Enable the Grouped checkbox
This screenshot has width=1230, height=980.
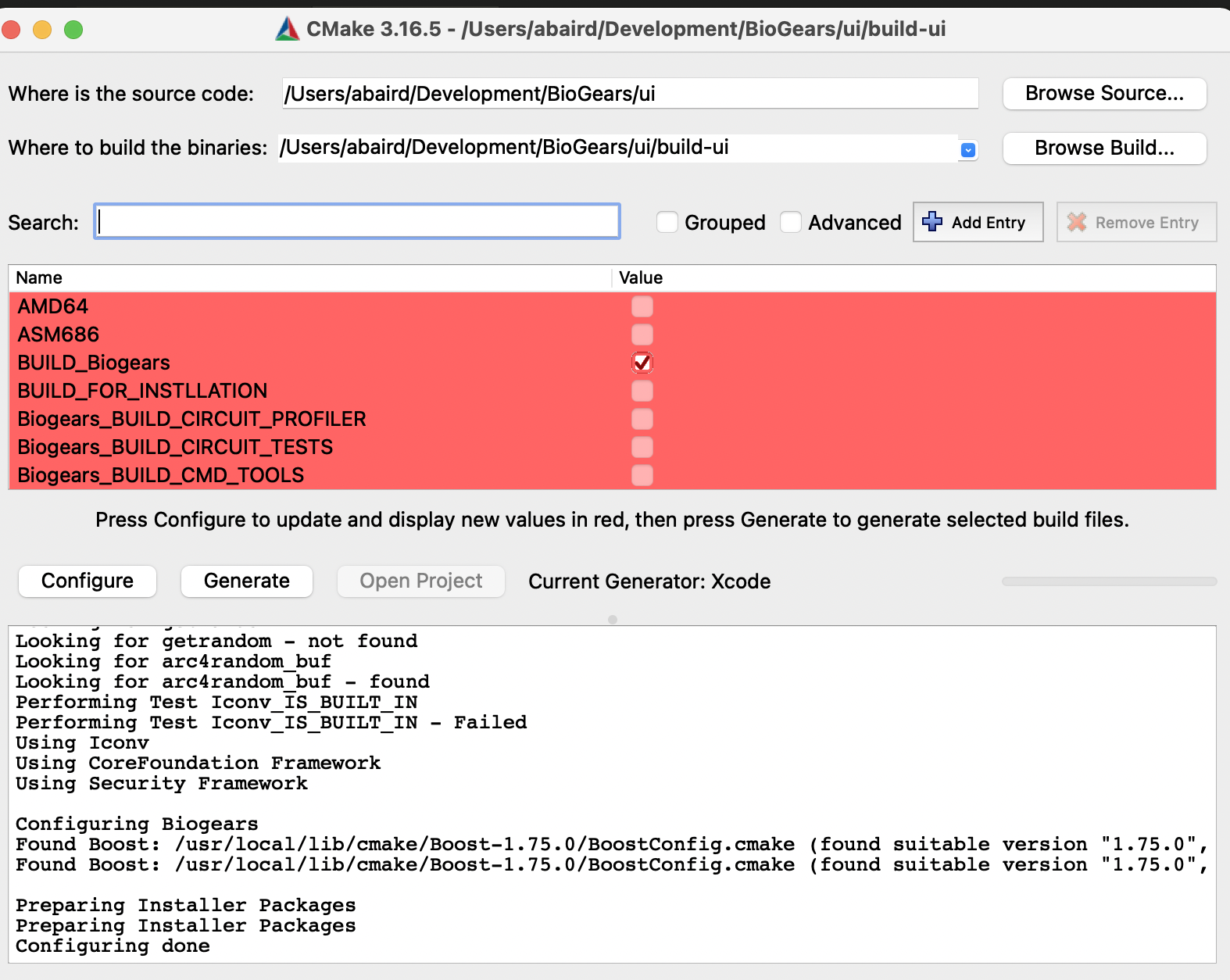coord(667,223)
